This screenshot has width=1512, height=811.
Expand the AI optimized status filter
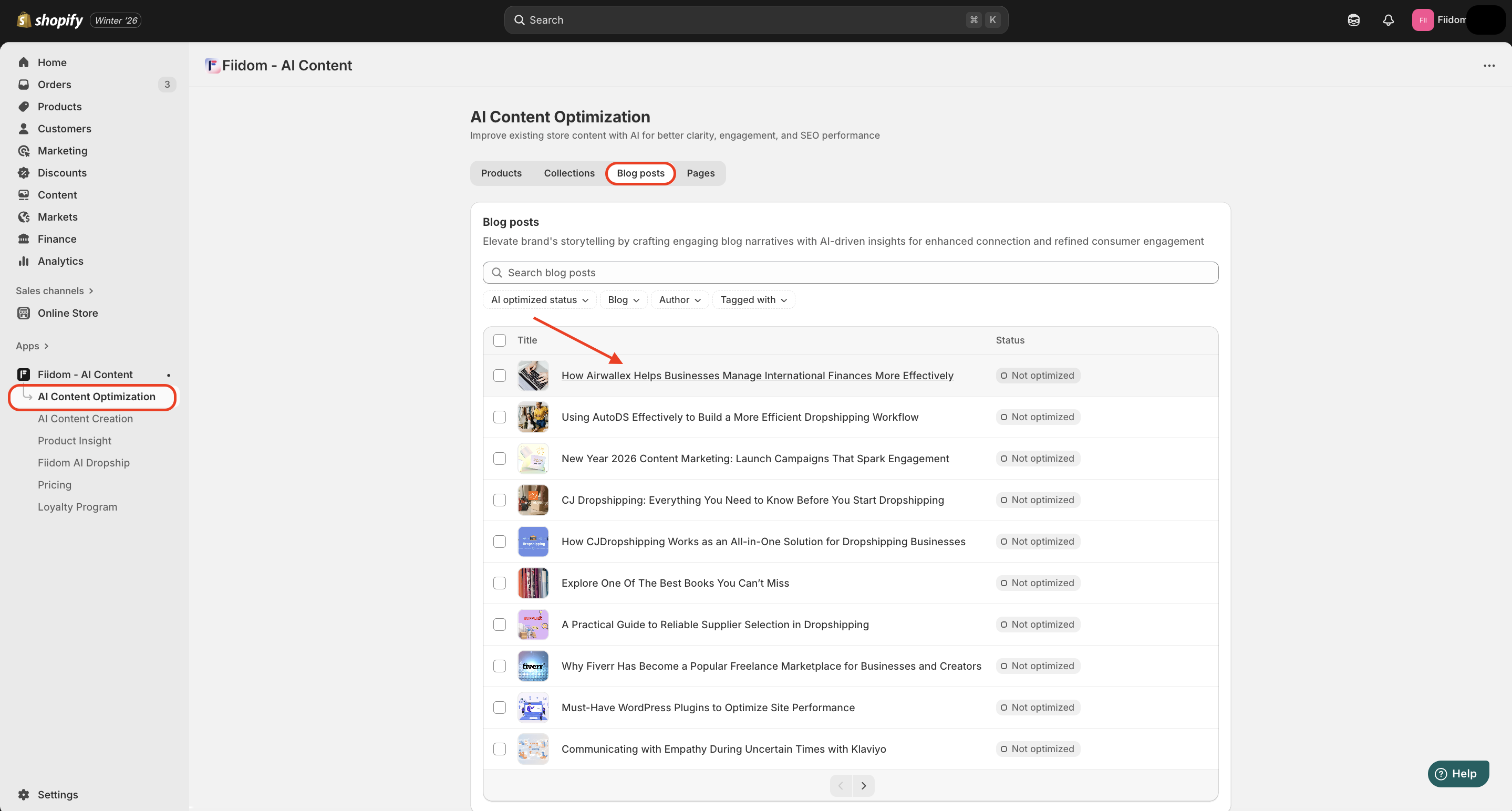click(x=540, y=300)
